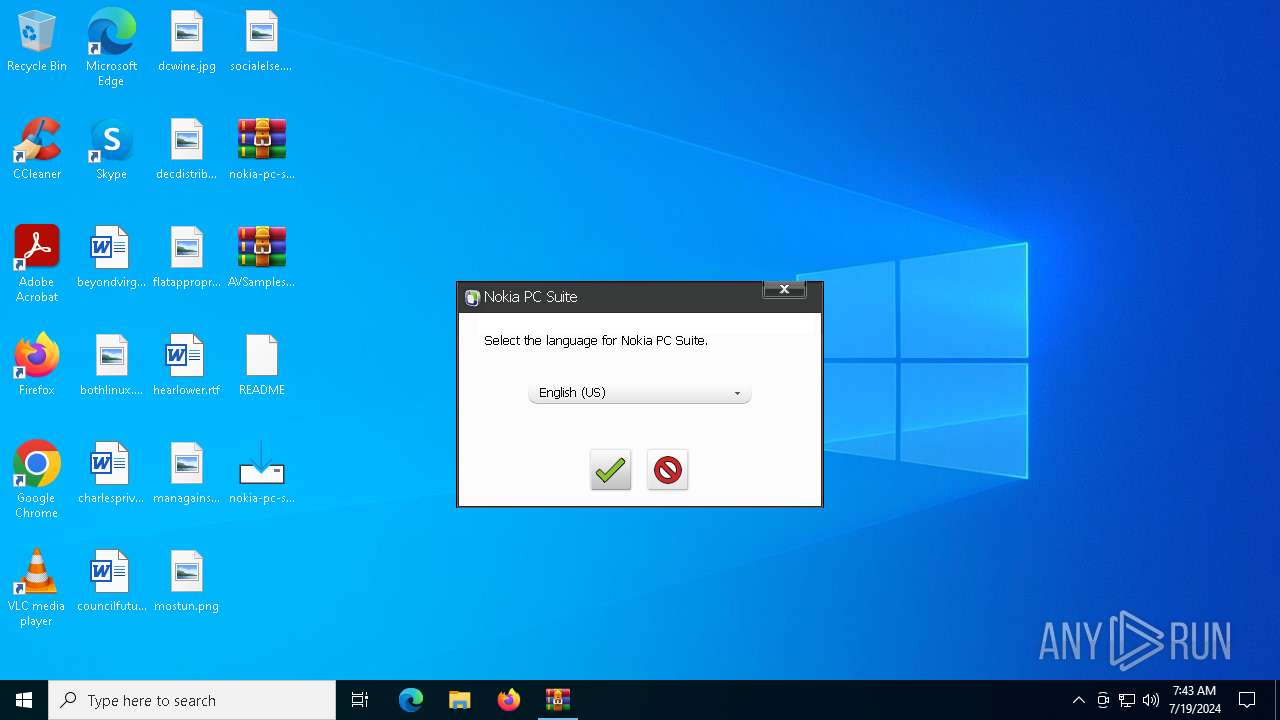1280x720 pixels.
Task: Close the Nokia PC Suite dialog
Action: pos(784,289)
